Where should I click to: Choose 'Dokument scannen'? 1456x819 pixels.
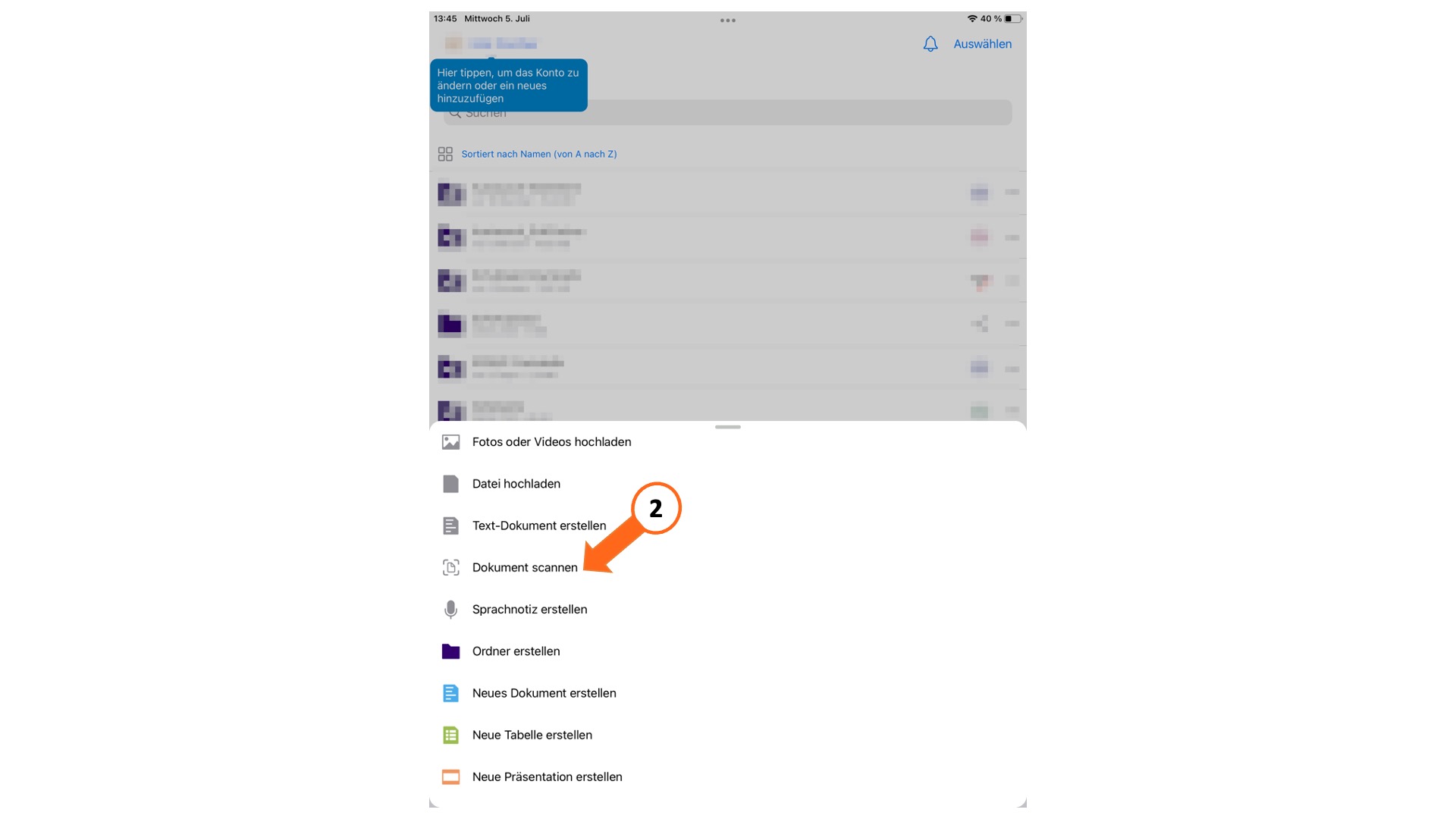[525, 567]
